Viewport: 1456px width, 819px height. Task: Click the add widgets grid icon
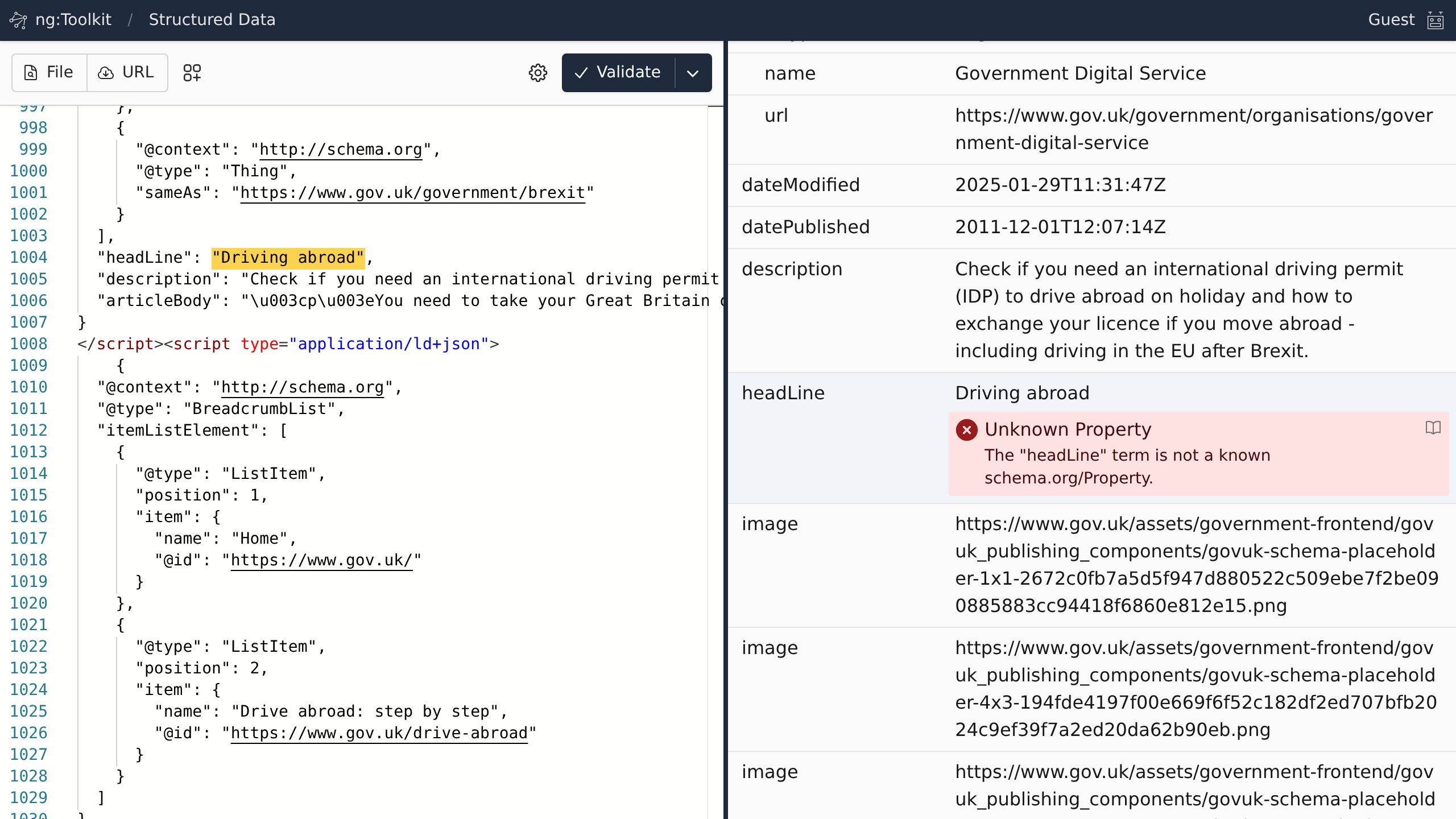(x=192, y=73)
